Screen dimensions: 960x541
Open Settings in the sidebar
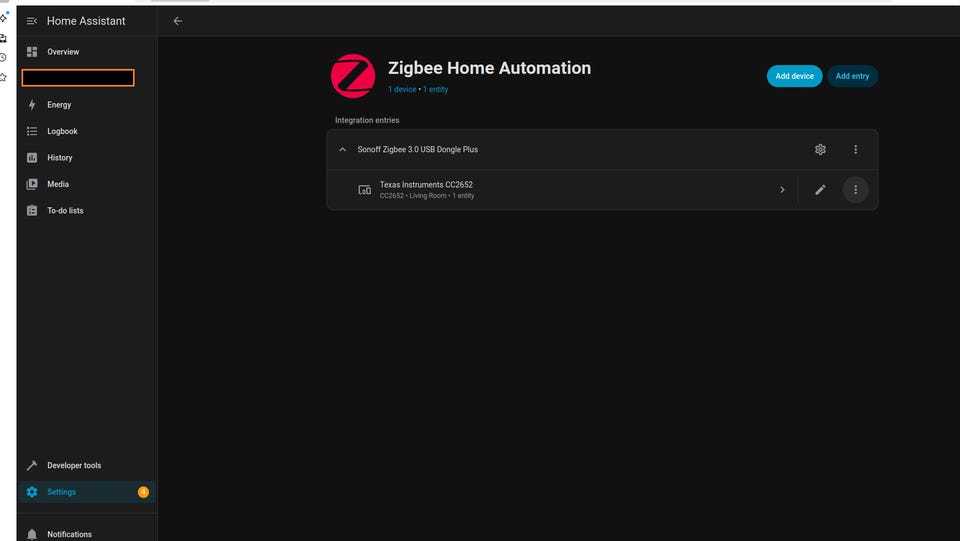(x=86, y=492)
